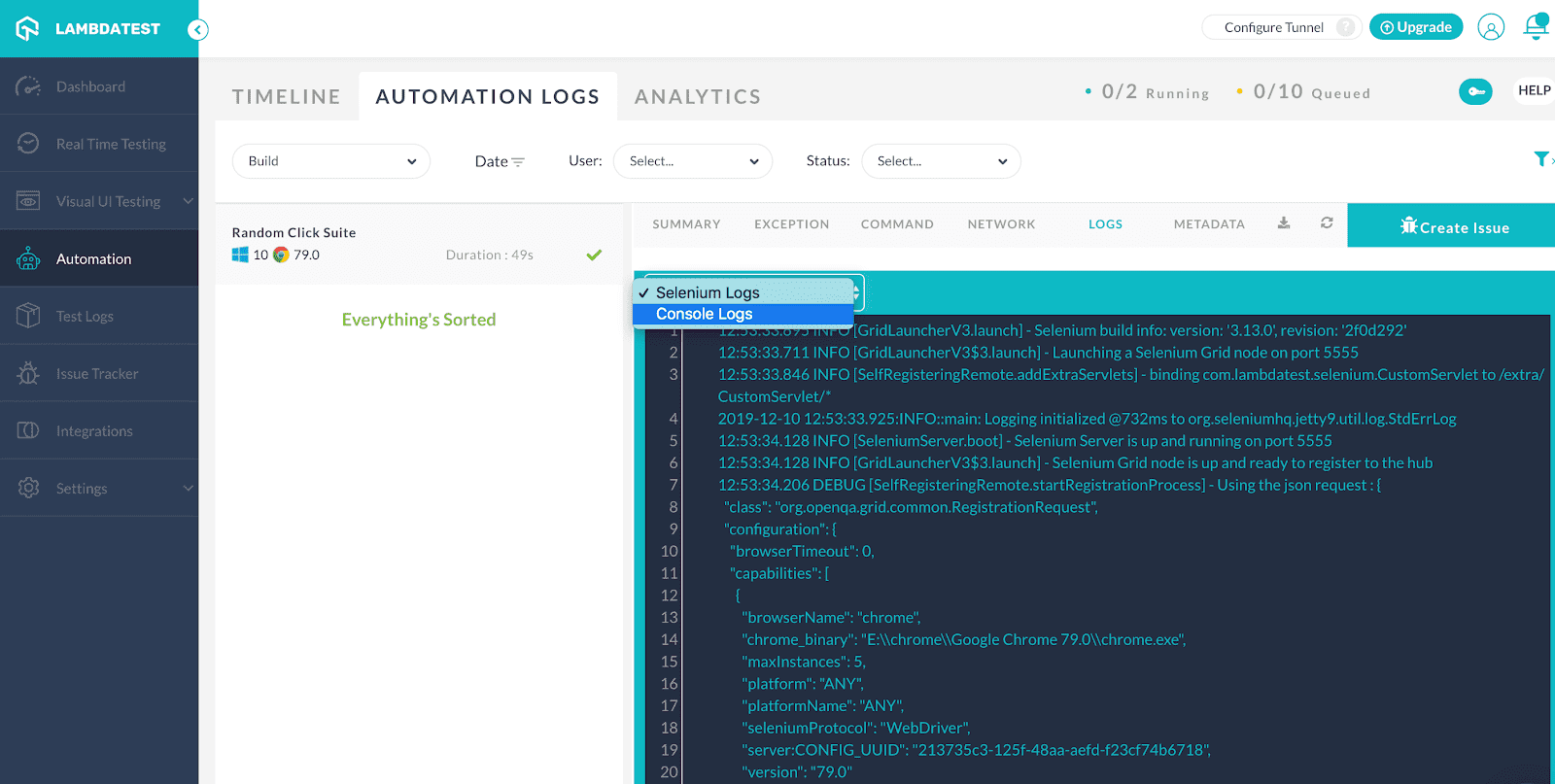
Task: Select the Random Click Suite test entry
Action: 419,244
